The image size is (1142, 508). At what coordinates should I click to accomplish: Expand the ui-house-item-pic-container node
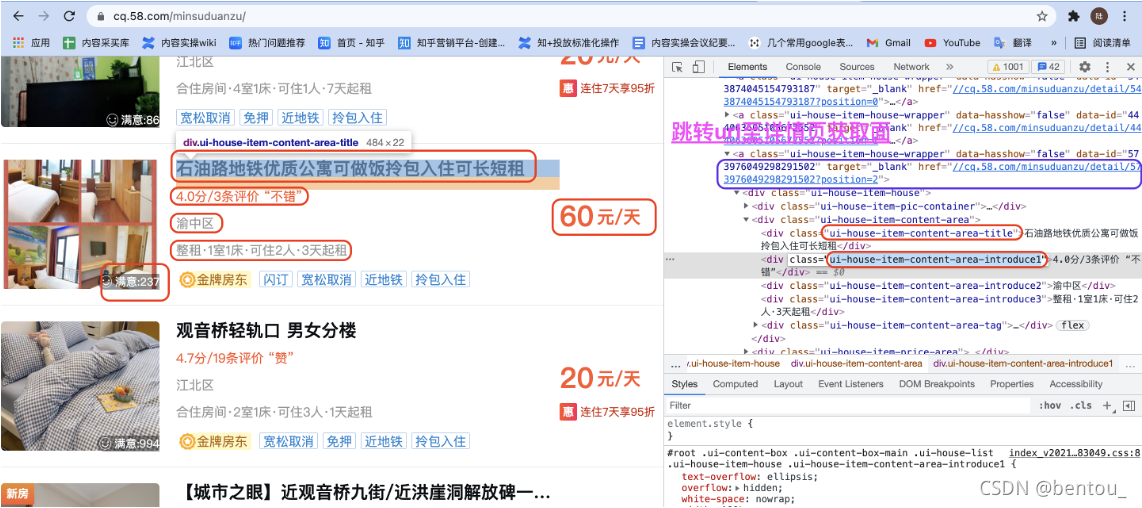click(746, 206)
